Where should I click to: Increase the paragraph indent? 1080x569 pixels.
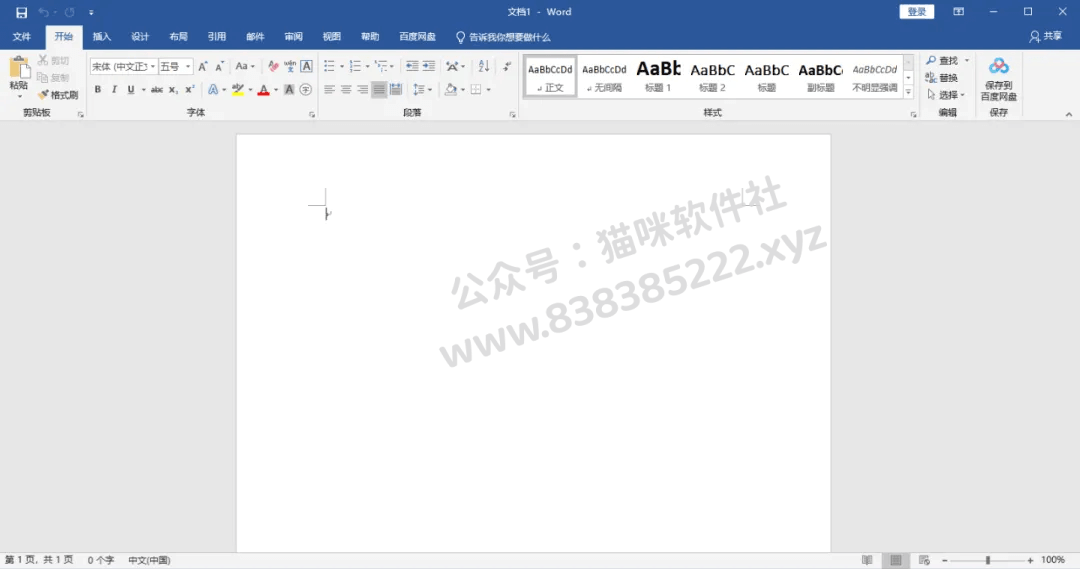(x=428, y=67)
